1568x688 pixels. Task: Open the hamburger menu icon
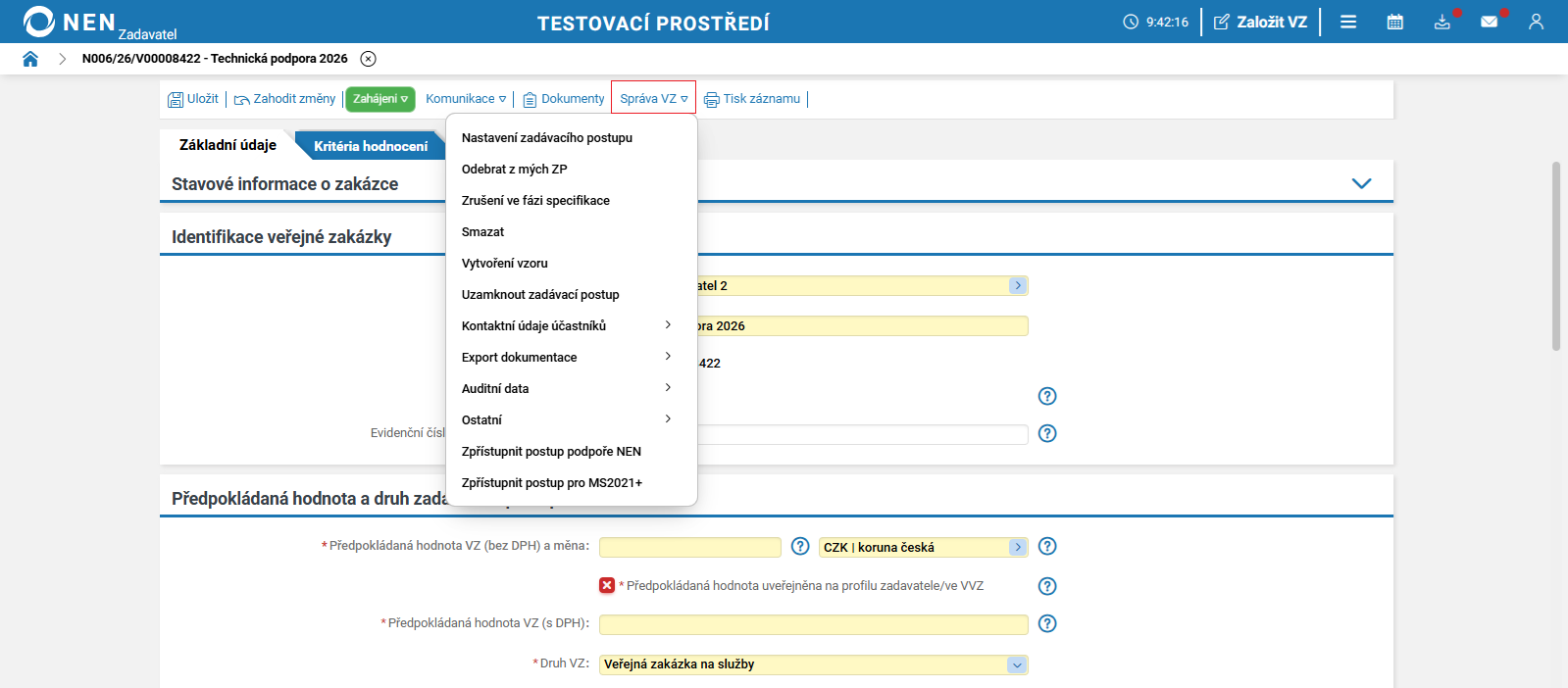tap(1348, 22)
